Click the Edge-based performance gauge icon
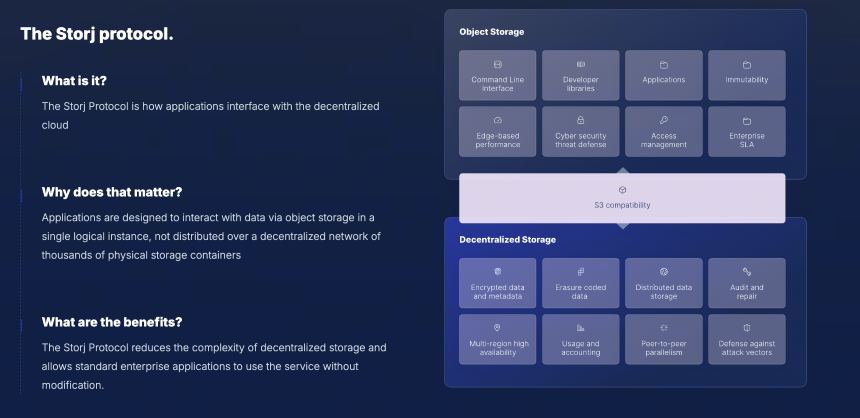This screenshot has width=860, height=418. (497, 120)
